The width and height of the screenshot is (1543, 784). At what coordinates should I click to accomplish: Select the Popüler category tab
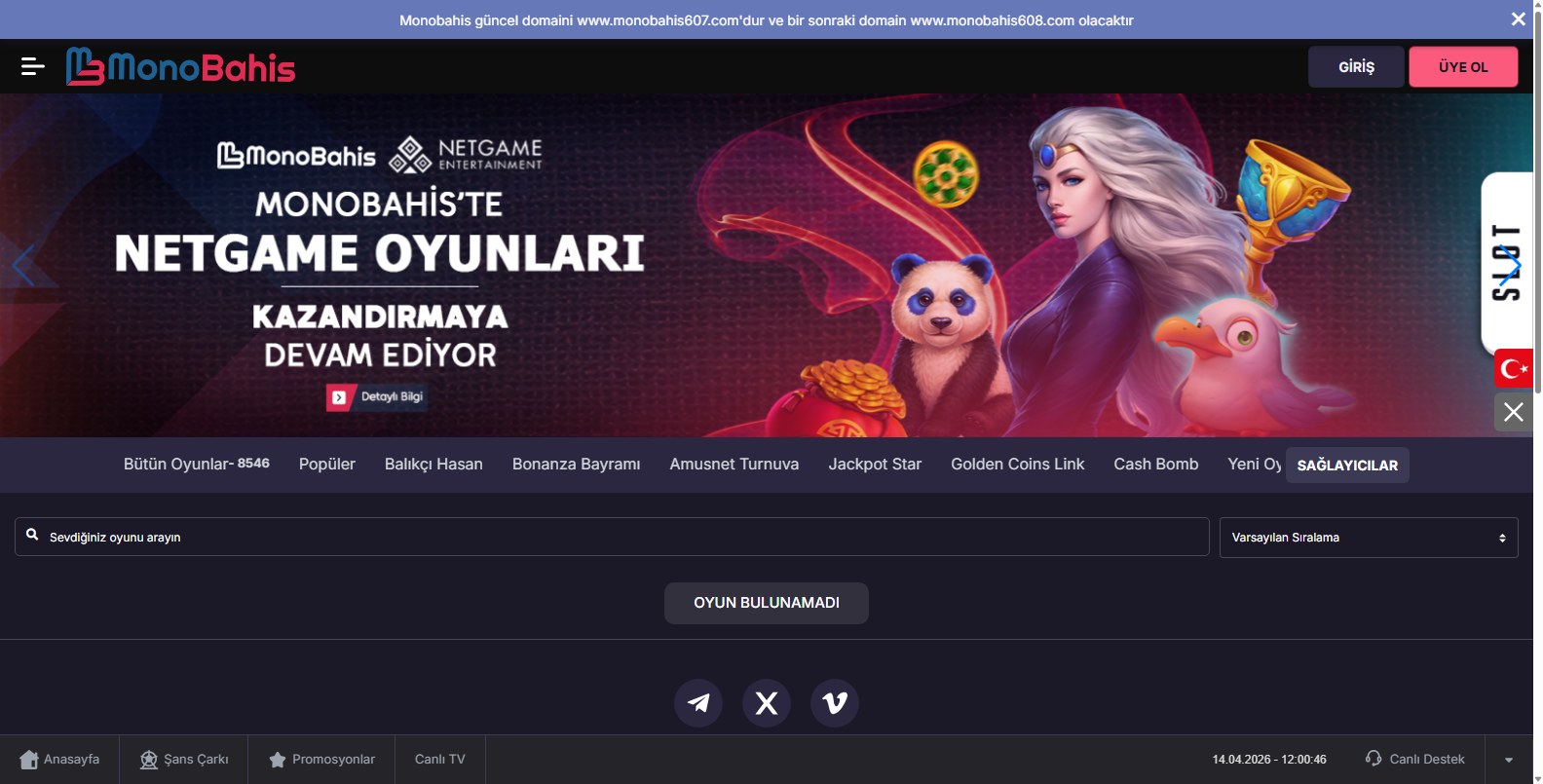tap(326, 465)
